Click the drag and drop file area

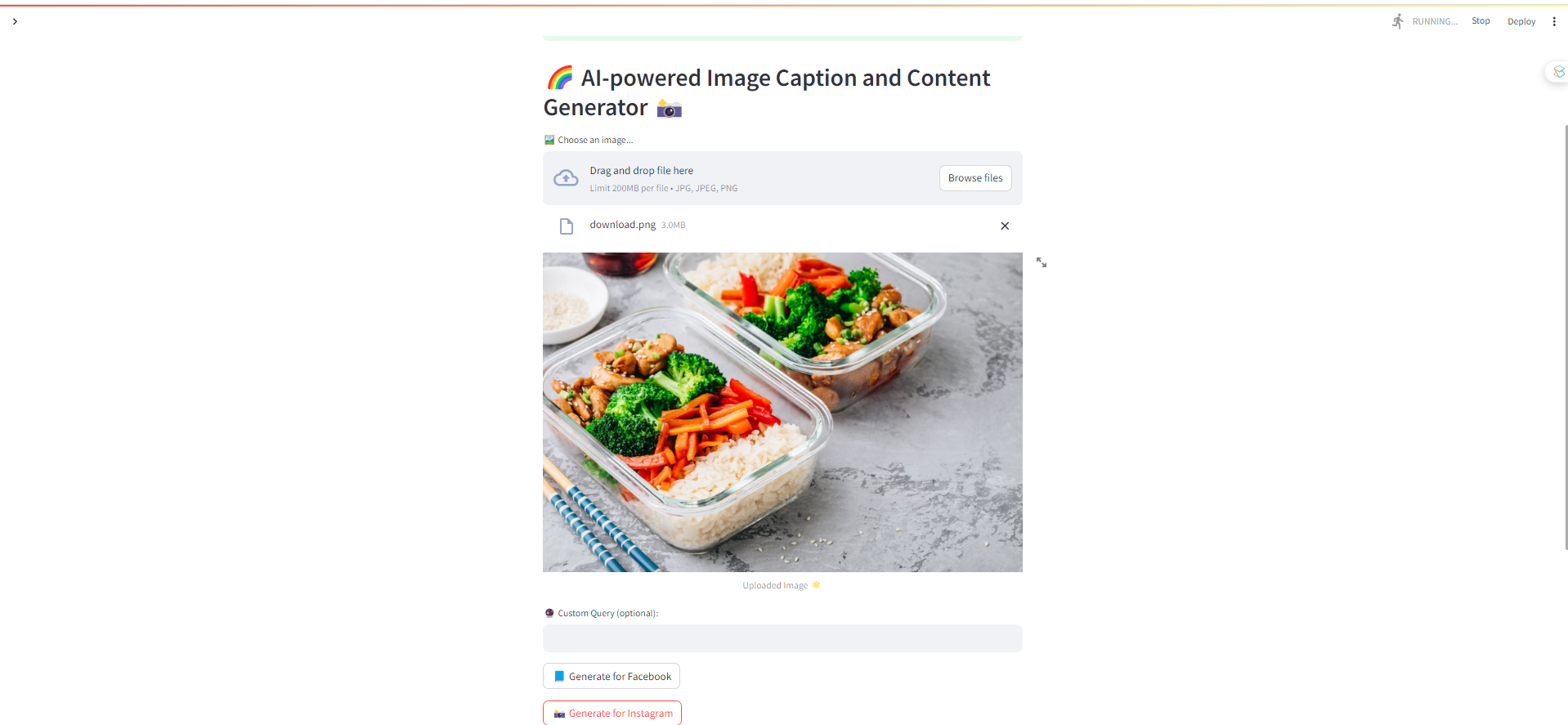coord(782,178)
